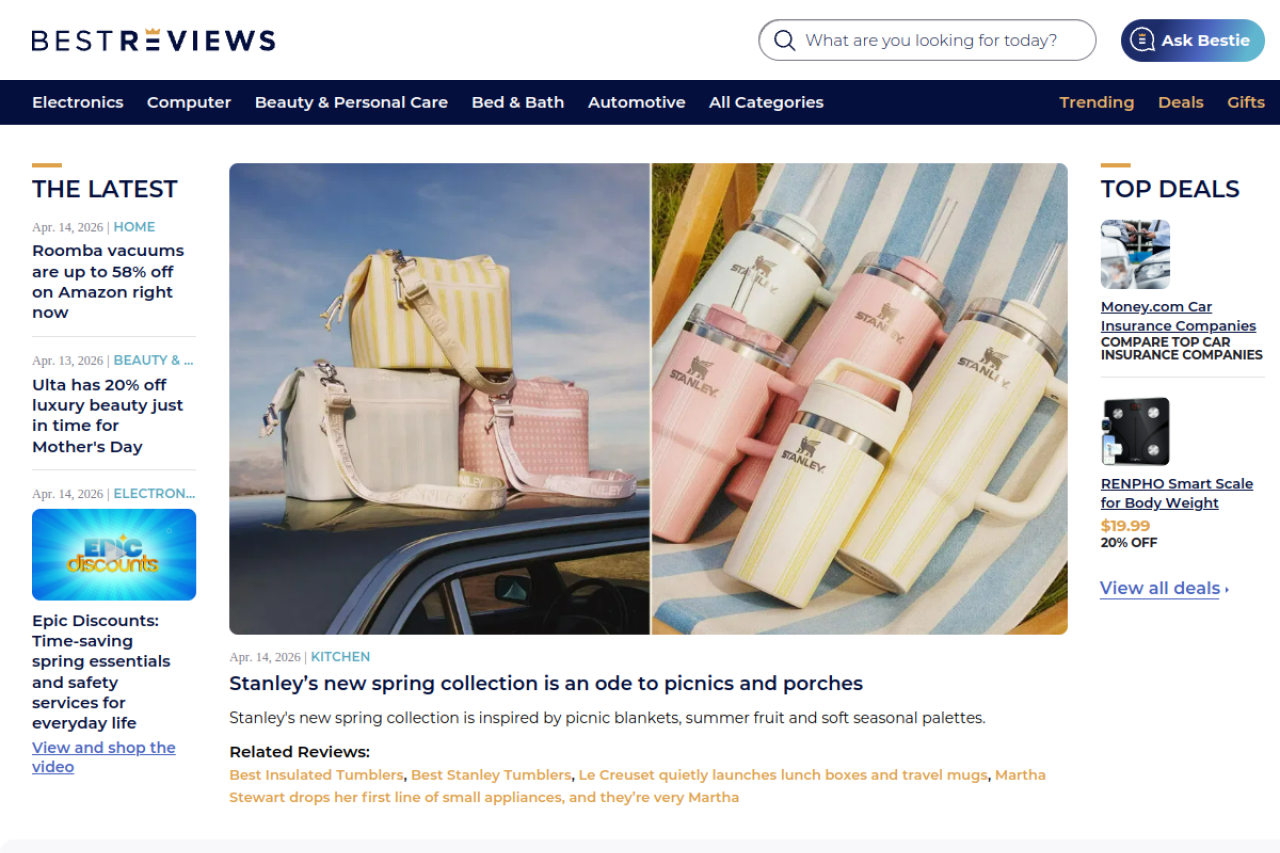Click the KITCHEN category tag under hero
The image size is (1280, 853).
pos(340,657)
